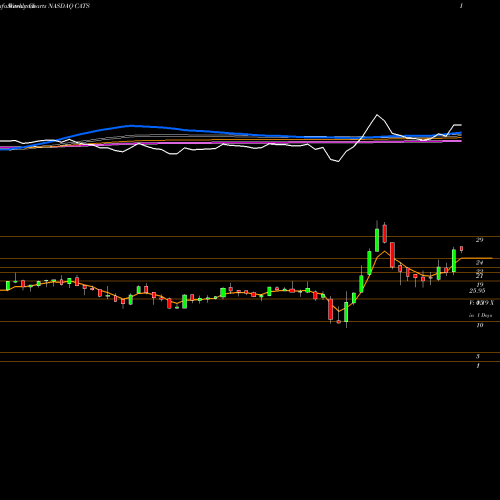Click the volume value starting with V:
Screen dimensions: 500x500
(481, 303)
